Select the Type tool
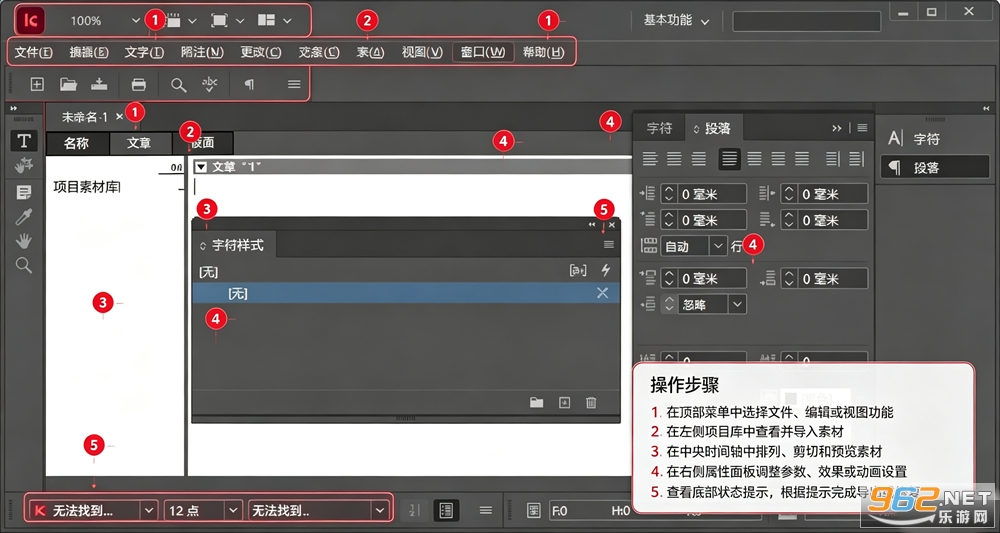The image size is (1000, 533). (24, 141)
